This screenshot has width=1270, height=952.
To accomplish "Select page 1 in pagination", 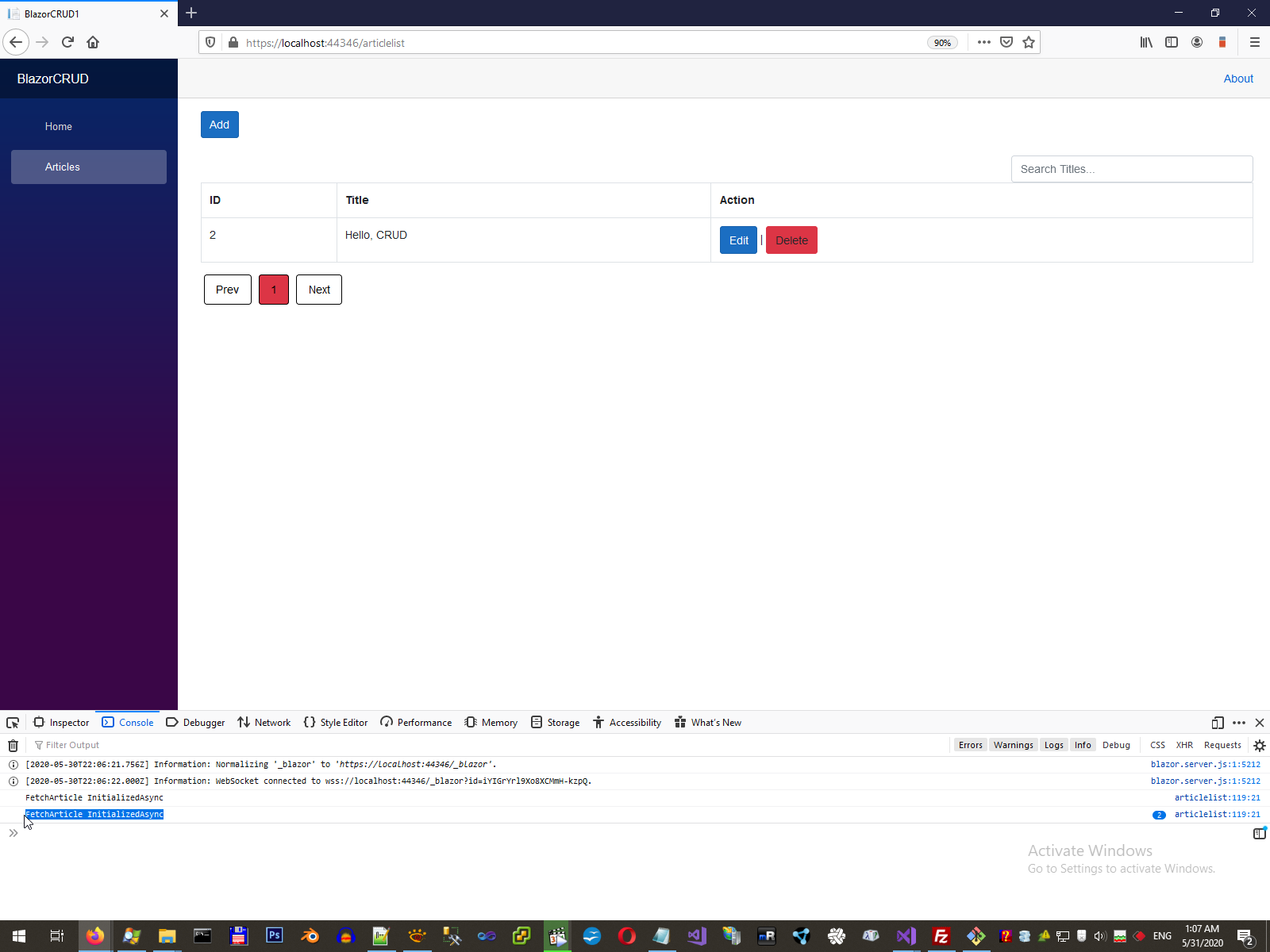I will [274, 290].
